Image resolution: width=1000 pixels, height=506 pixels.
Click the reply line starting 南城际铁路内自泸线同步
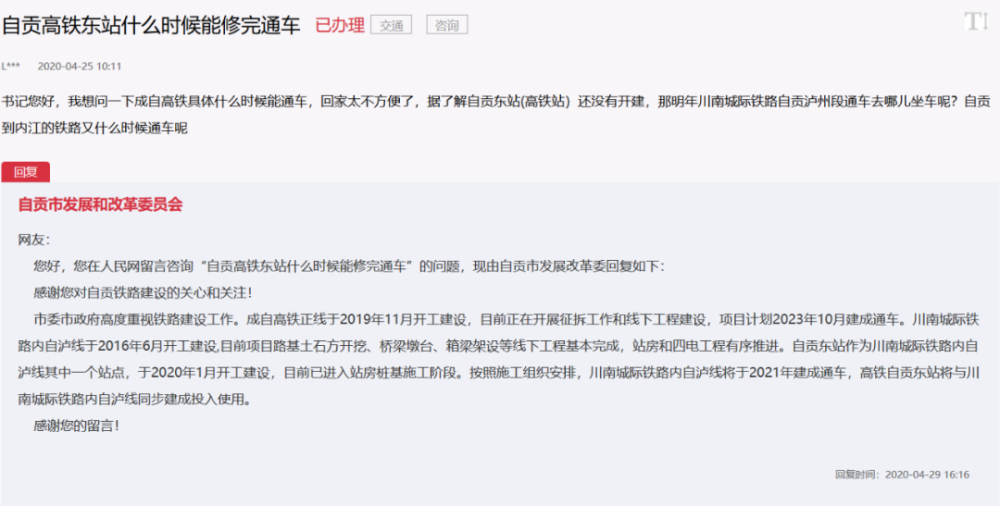(134, 399)
